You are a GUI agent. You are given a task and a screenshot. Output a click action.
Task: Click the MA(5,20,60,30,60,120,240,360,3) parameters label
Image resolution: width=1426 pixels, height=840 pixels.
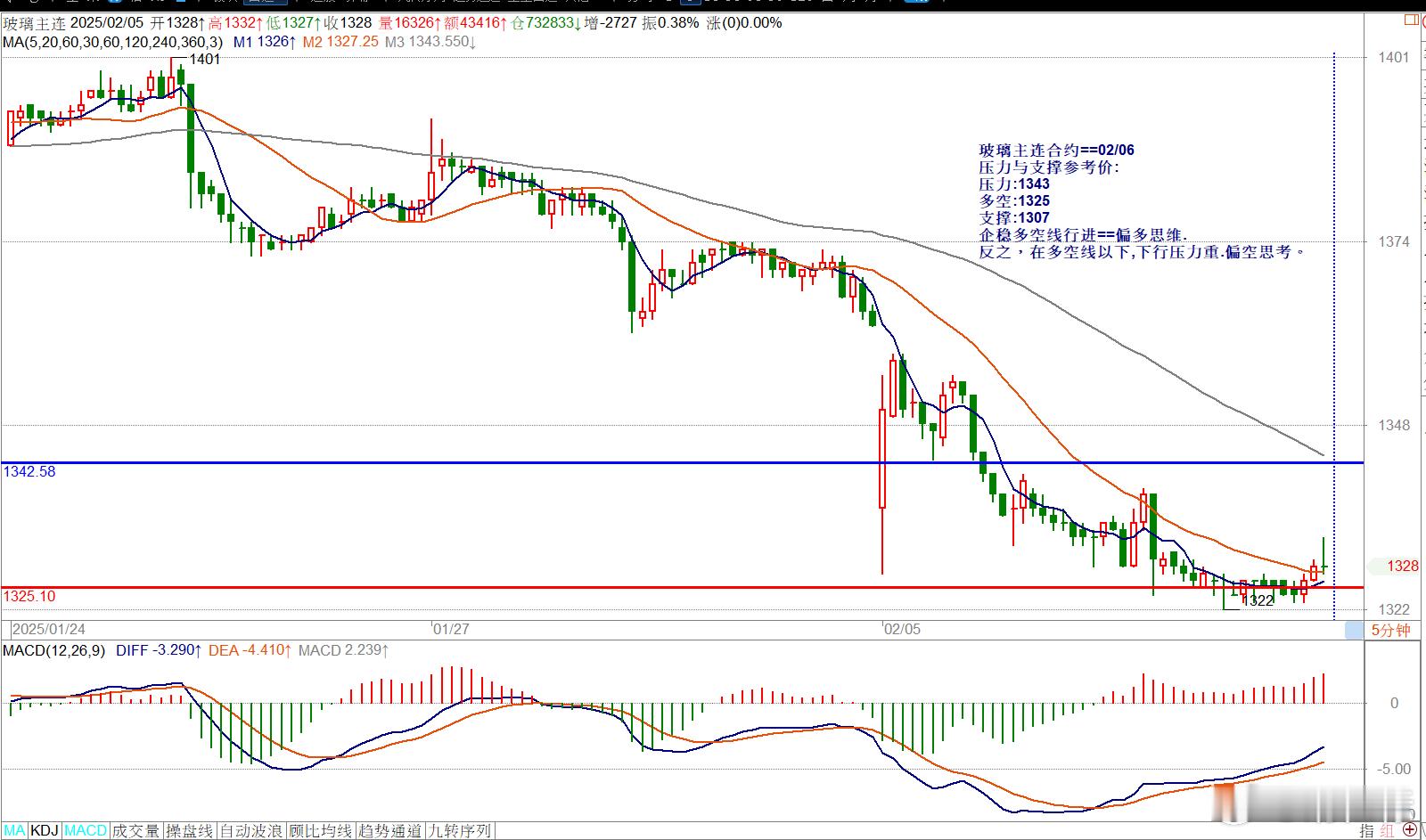click(x=113, y=42)
